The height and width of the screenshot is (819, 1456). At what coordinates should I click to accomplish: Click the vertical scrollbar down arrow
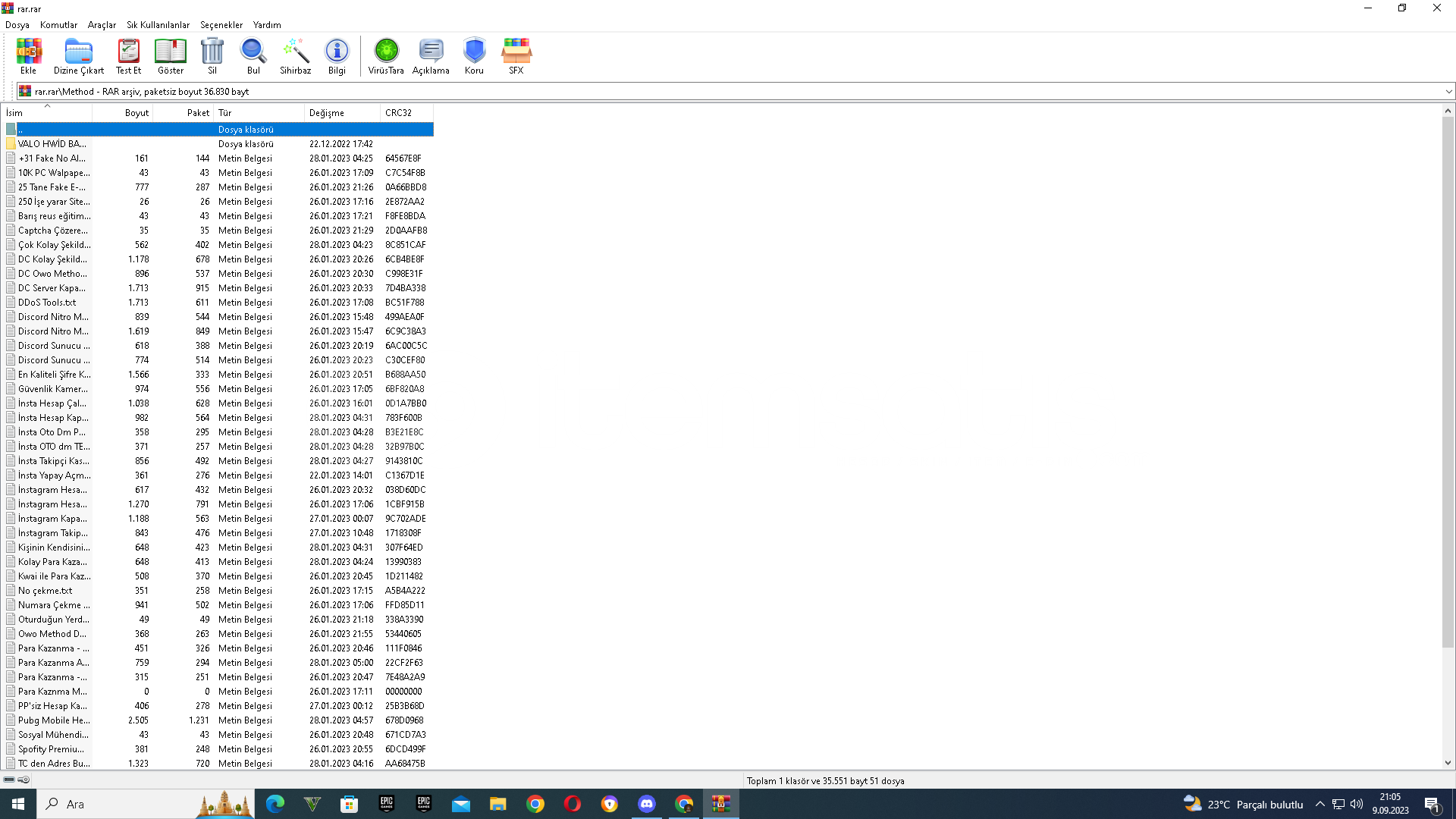[x=1448, y=763]
